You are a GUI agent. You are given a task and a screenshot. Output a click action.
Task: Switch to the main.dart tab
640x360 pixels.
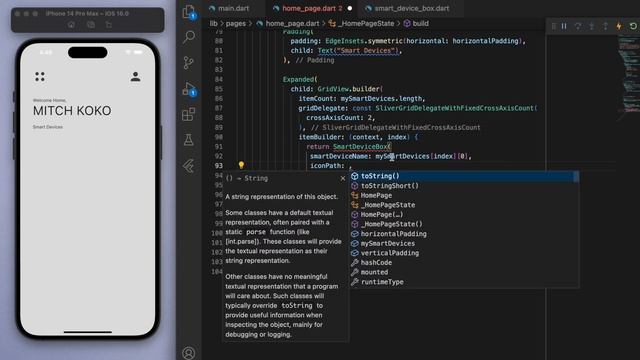tap(233, 8)
